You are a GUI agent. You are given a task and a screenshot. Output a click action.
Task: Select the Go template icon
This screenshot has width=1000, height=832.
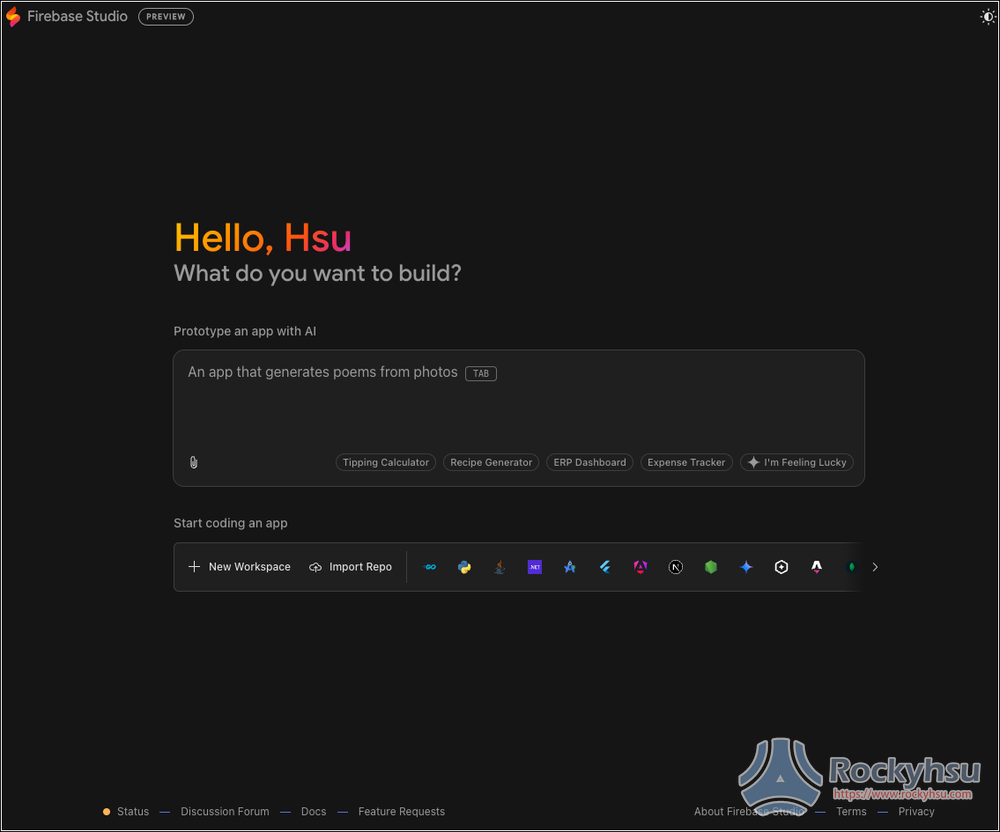[430, 567]
